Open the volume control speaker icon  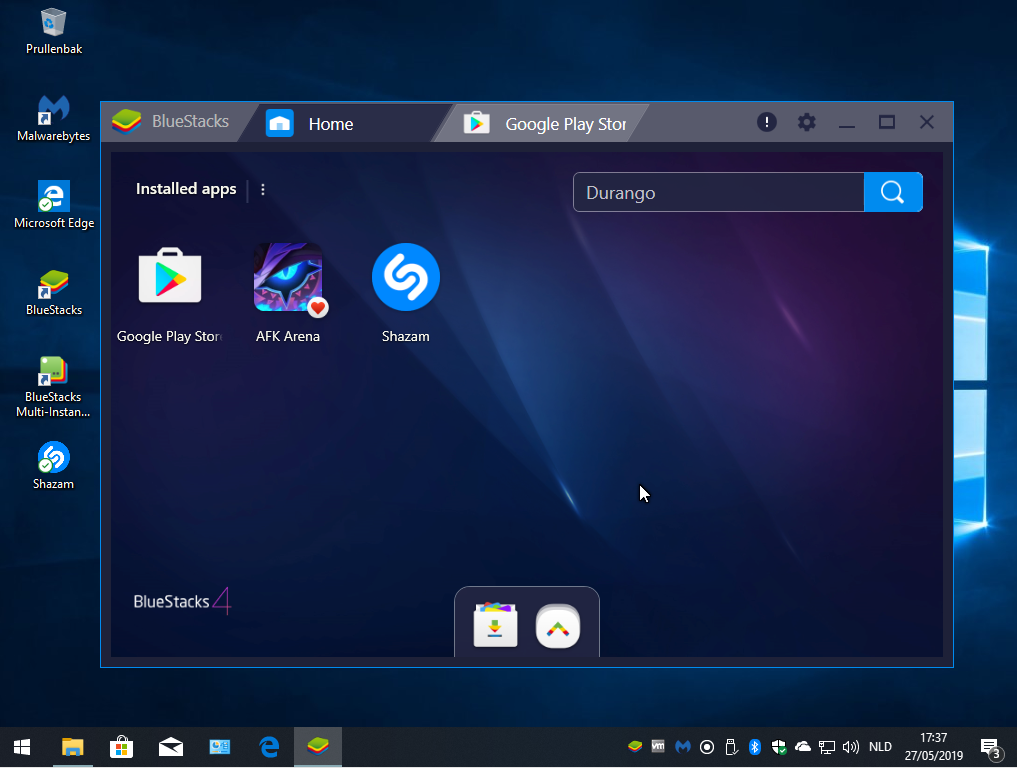point(850,747)
